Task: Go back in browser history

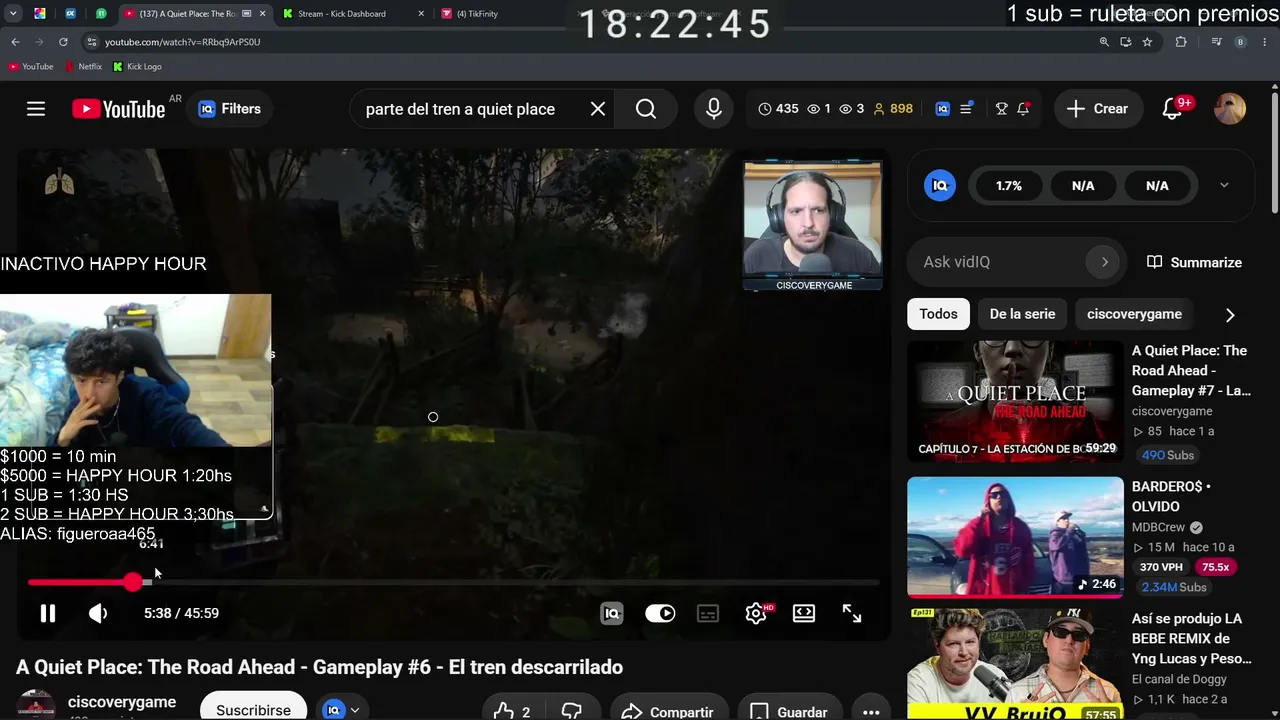Action: pos(15,42)
